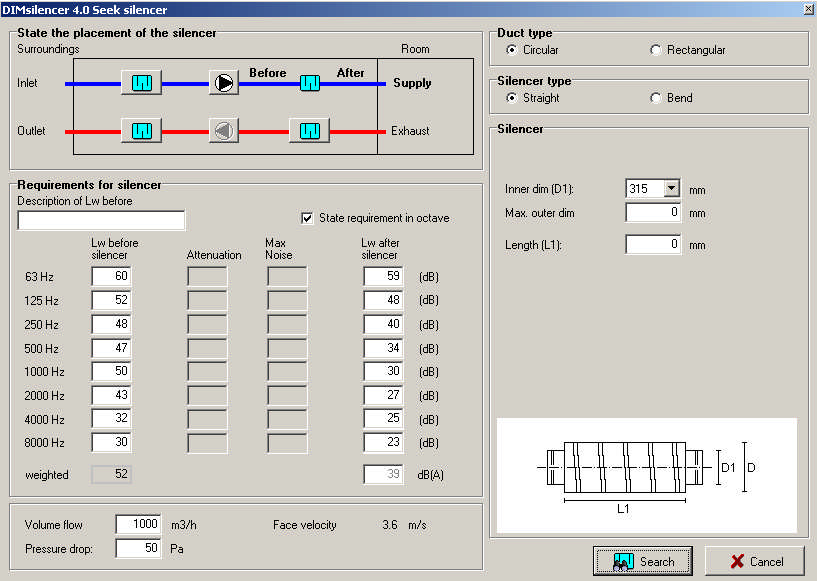Click the Max. outer dim input field

point(653,212)
